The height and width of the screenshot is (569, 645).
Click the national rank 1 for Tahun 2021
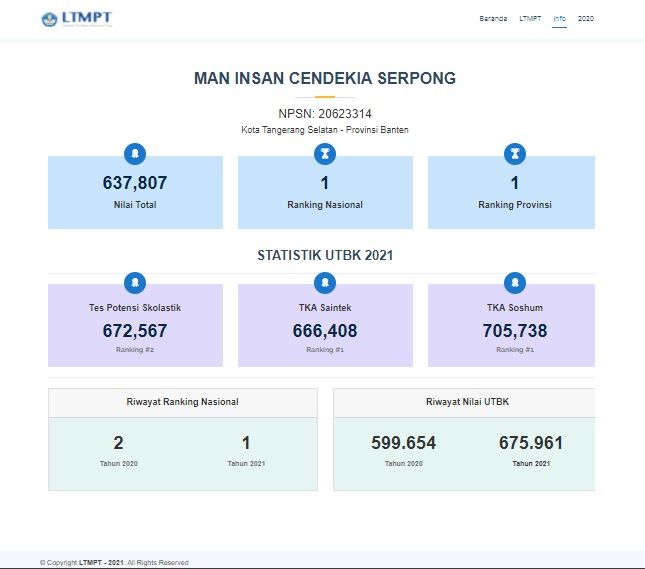click(x=246, y=443)
